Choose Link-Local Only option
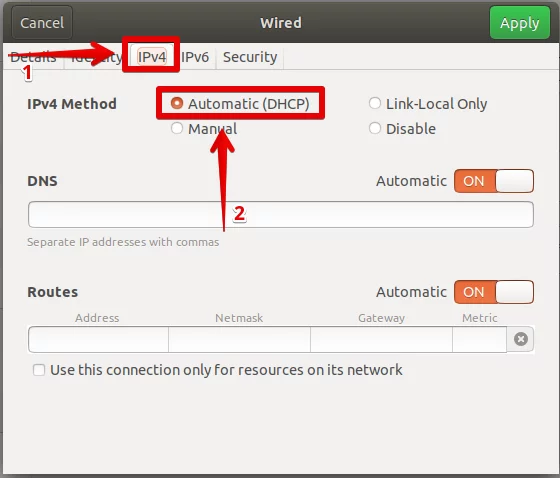 [x=375, y=104]
